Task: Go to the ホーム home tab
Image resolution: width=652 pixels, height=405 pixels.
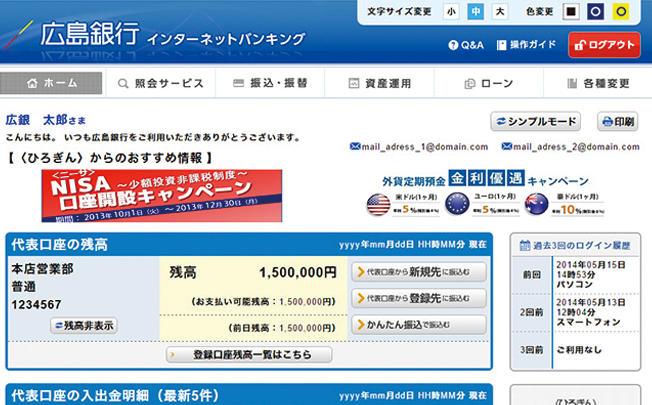Action: click(x=51, y=83)
